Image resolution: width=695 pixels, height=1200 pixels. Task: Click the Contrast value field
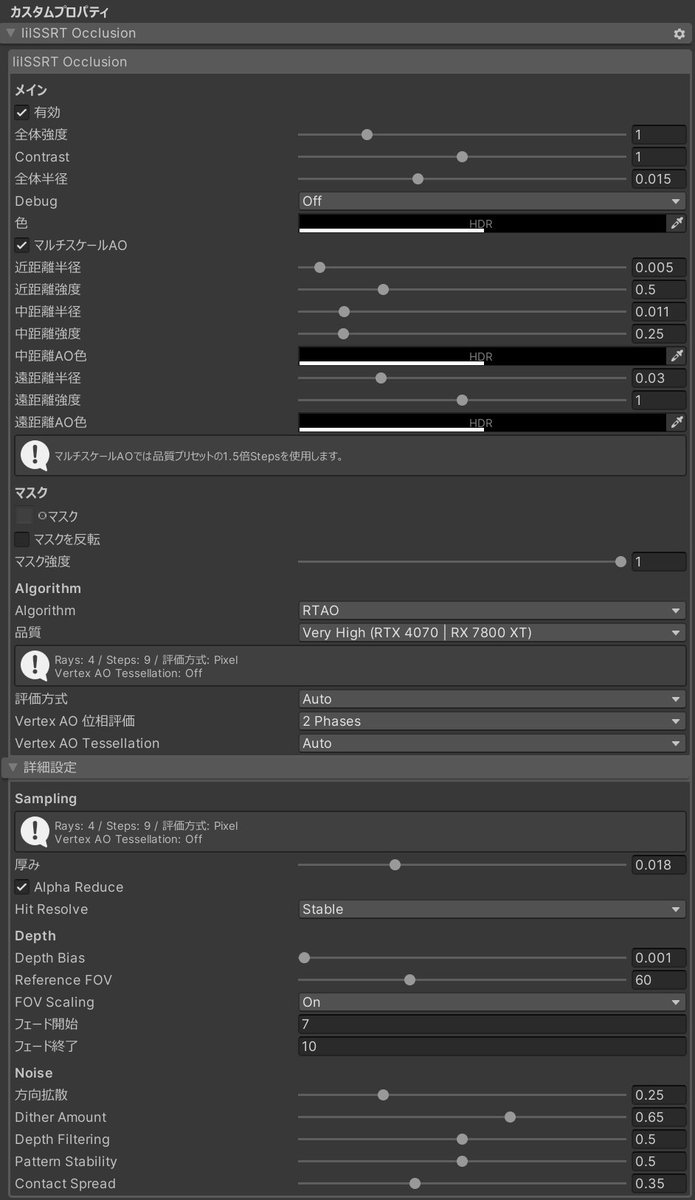pyautogui.click(x=659, y=157)
